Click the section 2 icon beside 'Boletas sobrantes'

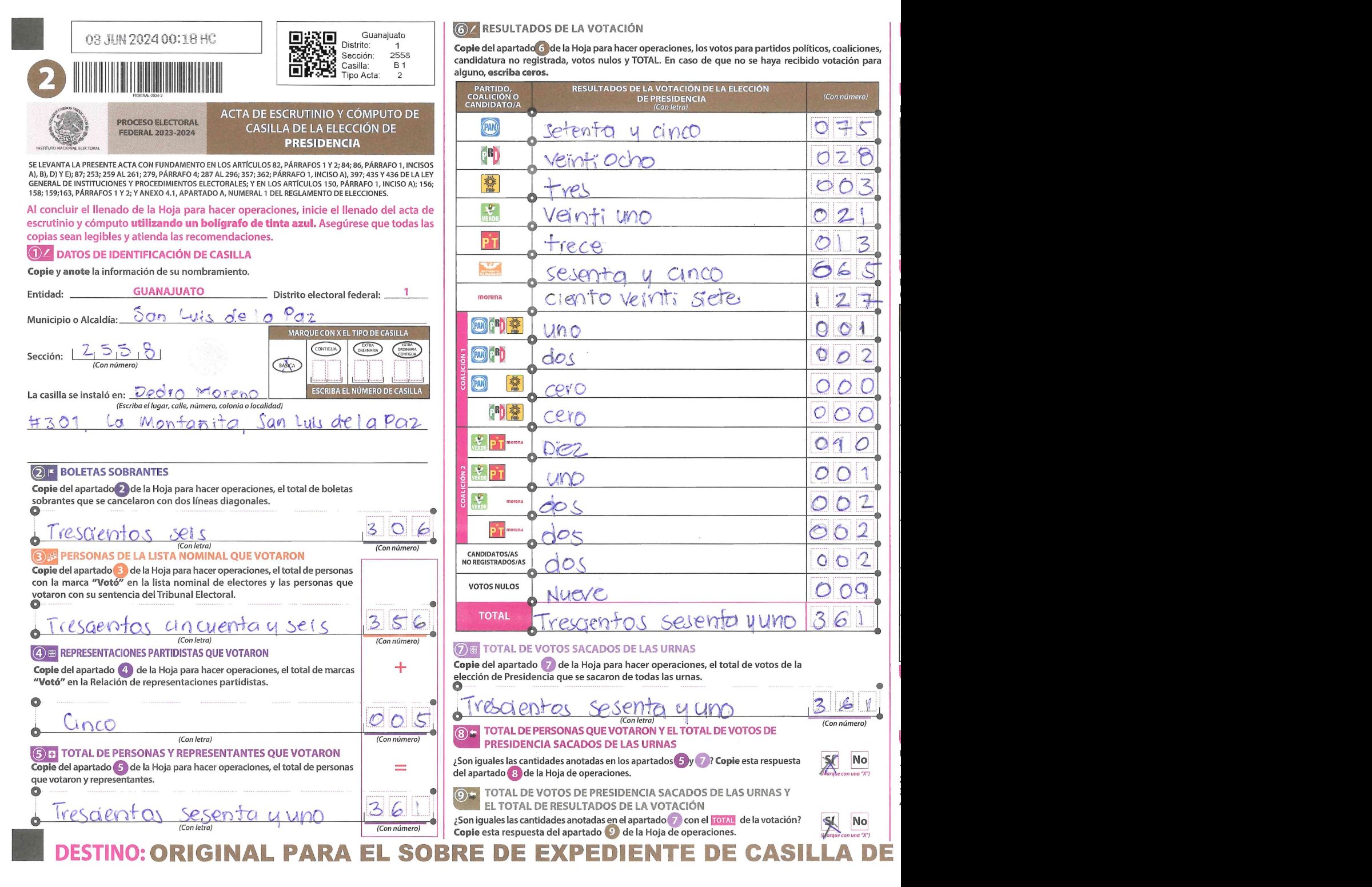pyautogui.click(x=45, y=472)
